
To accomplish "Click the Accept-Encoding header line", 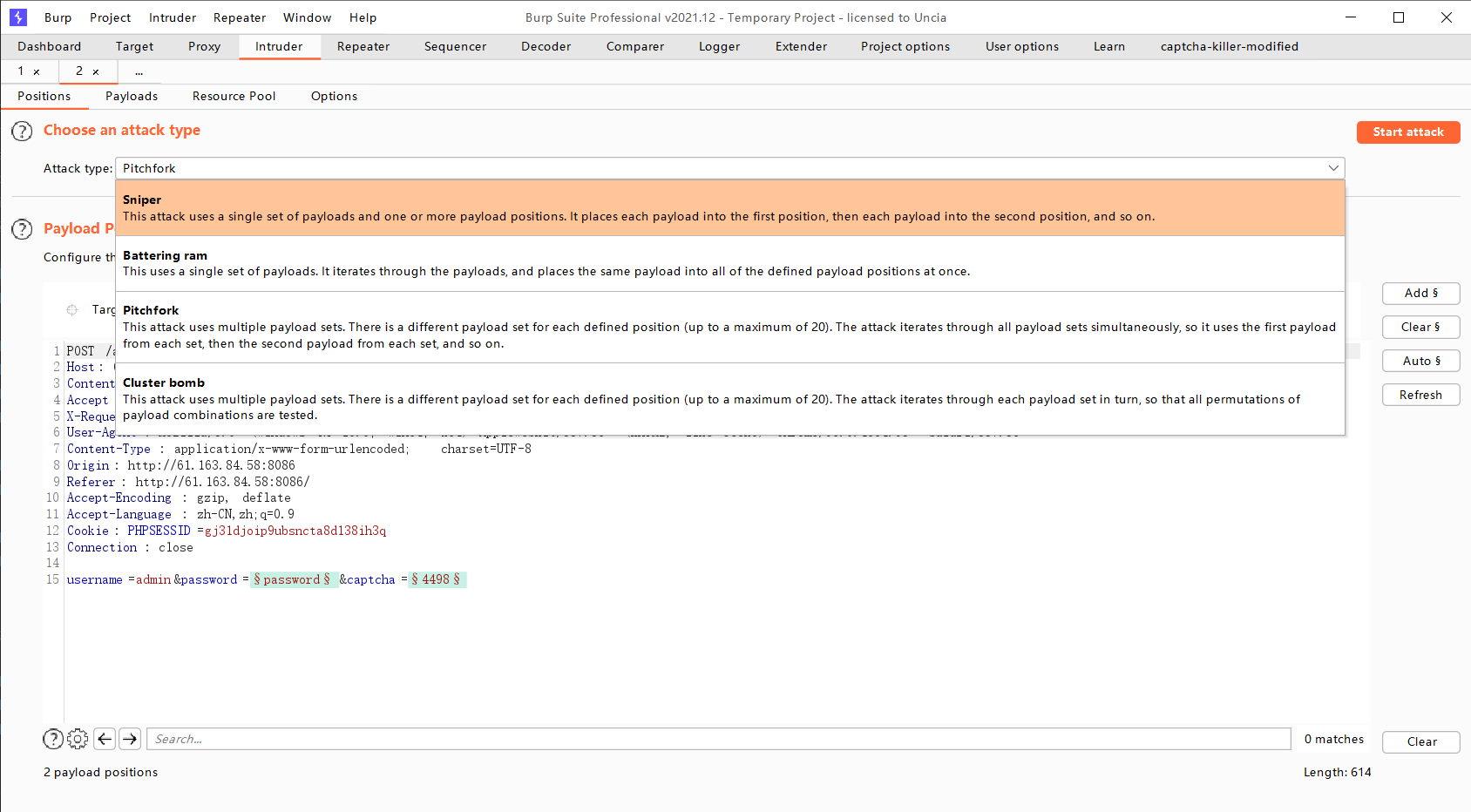I will pyautogui.click(x=180, y=497).
